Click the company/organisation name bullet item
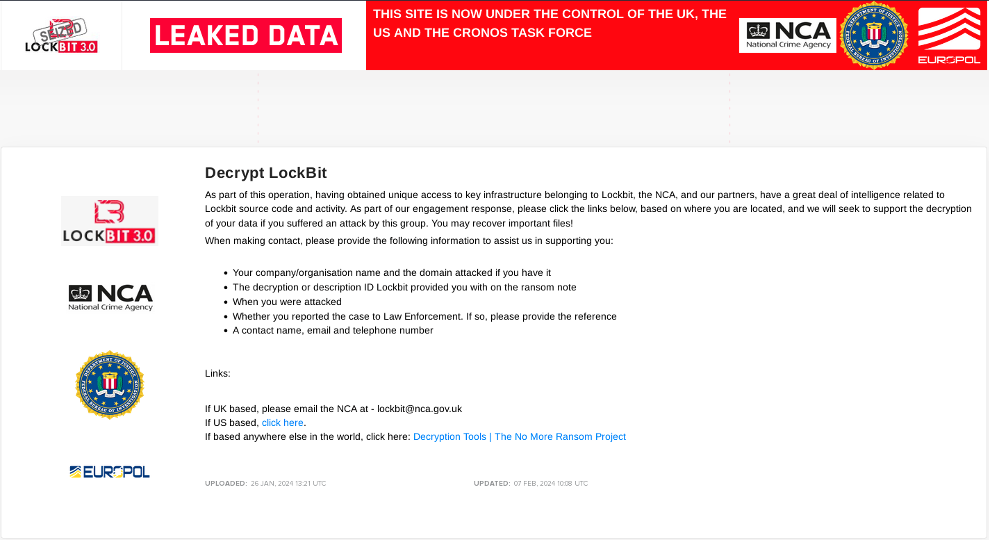Image resolution: width=989 pixels, height=540 pixels. 391,273
